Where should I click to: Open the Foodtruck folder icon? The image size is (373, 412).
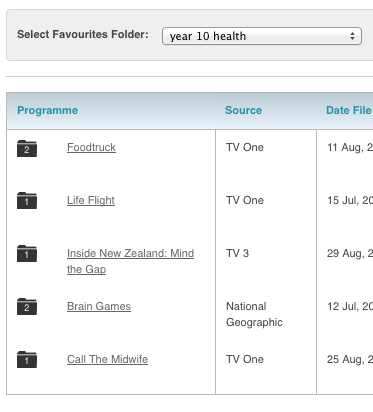(27, 148)
